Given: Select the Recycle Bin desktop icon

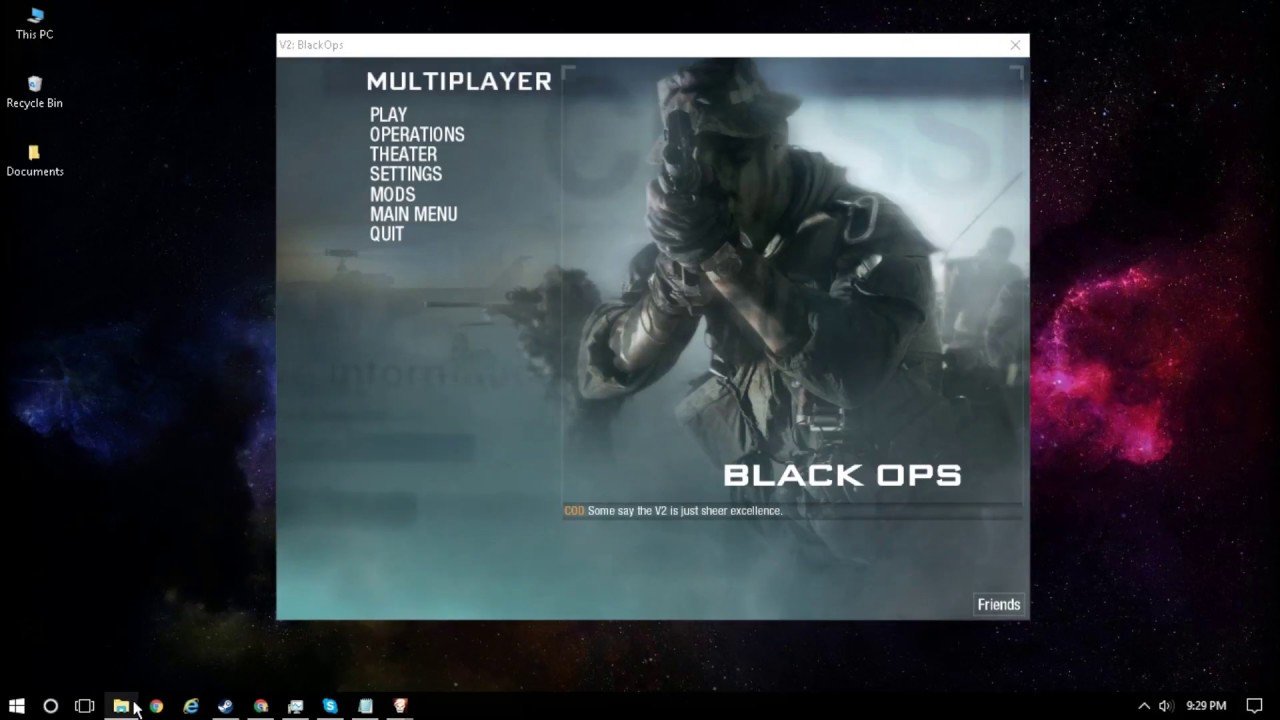Looking at the screenshot, I should coord(35,92).
